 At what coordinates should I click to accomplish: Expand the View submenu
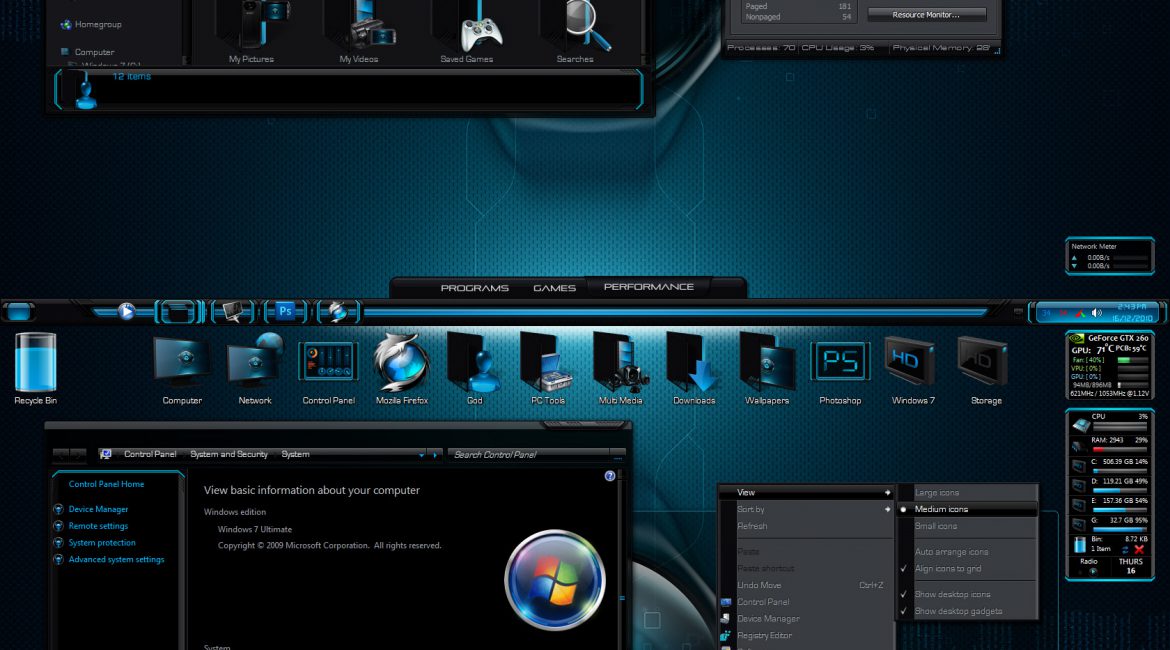point(807,493)
